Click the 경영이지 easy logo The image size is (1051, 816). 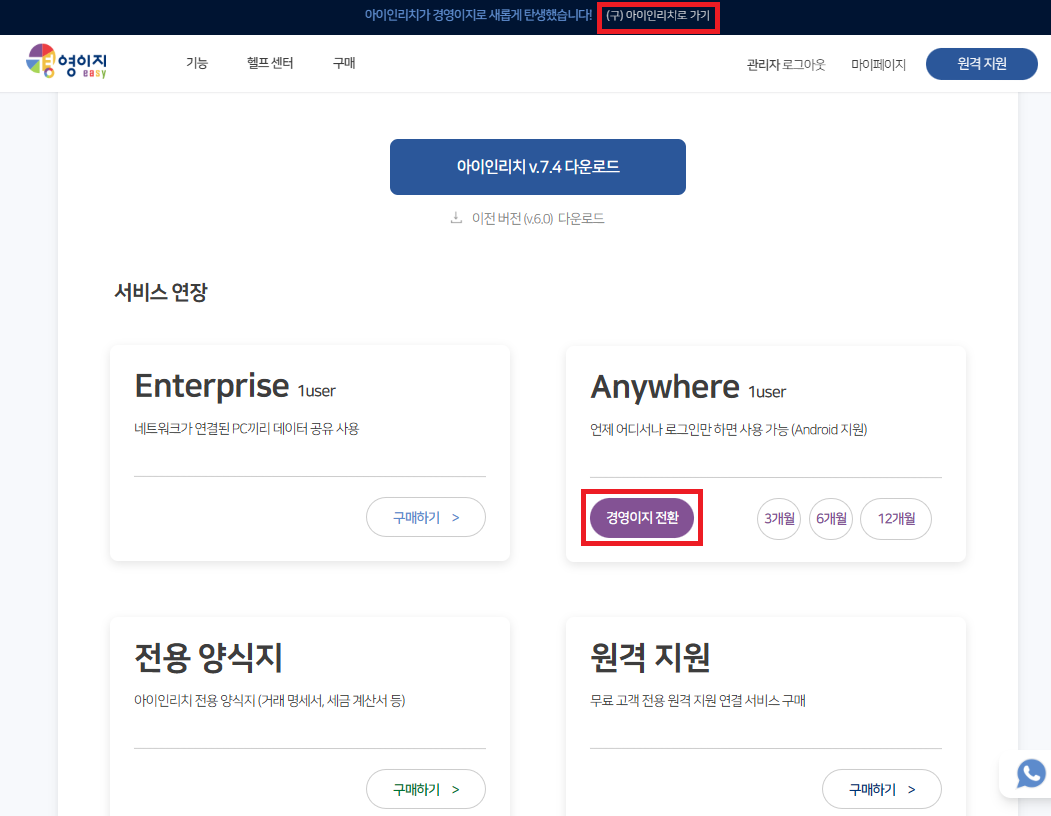click(66, 63)
